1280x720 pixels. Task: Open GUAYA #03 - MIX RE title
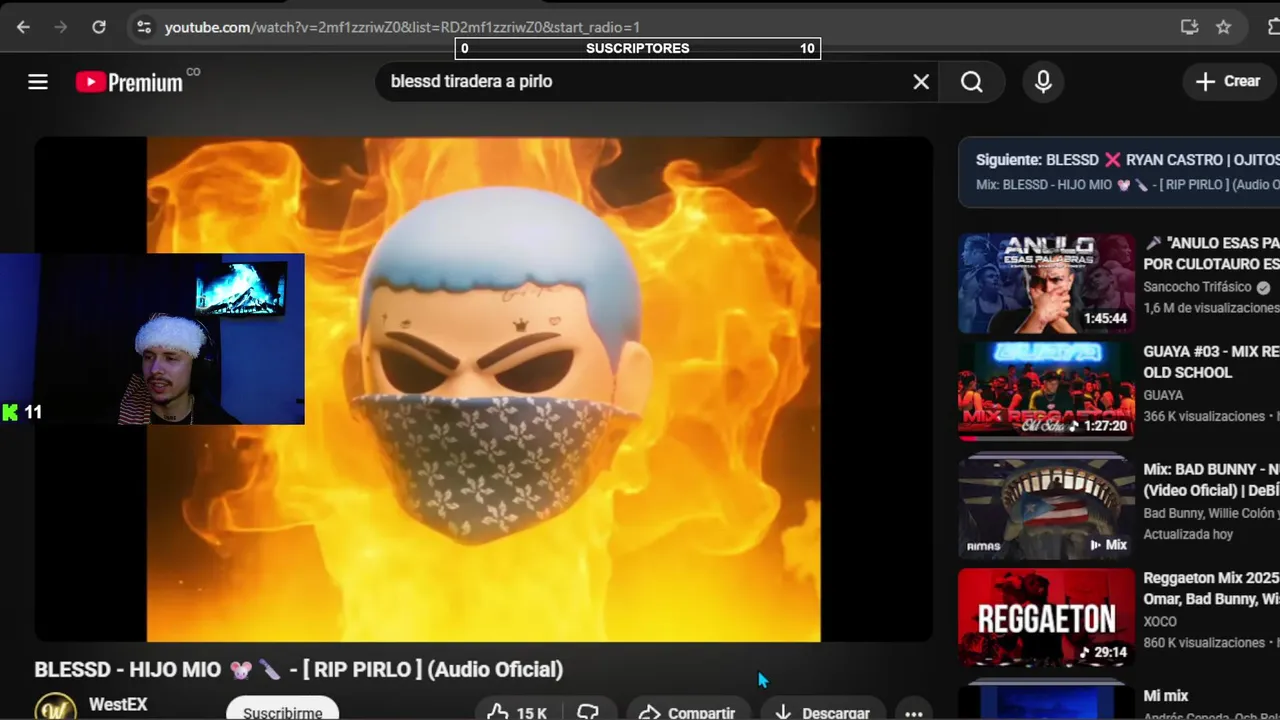click(1212, 362)
